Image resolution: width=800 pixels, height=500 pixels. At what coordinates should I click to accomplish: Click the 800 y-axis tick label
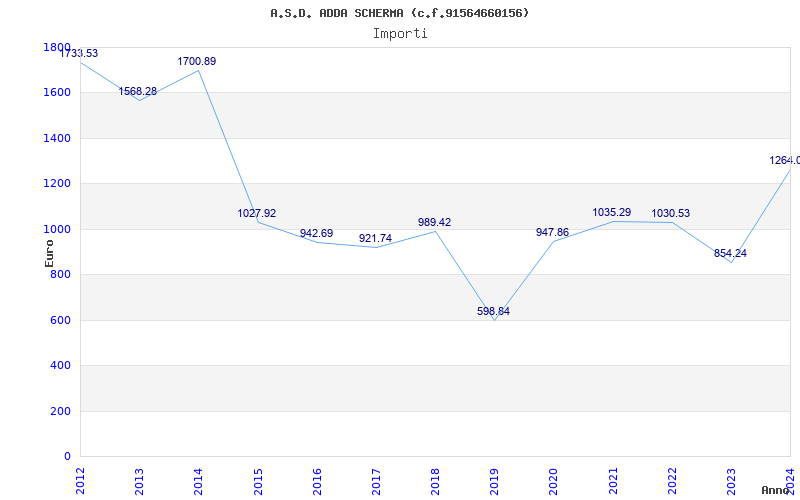point(60,274)
